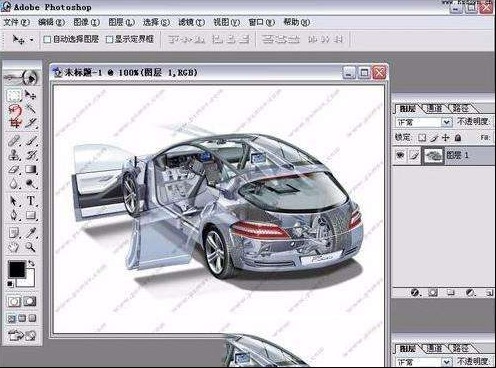Open the 图像 menu
The width and height of the screenshot is (496, 368).
pyautogui.click(x=86, y=22)
